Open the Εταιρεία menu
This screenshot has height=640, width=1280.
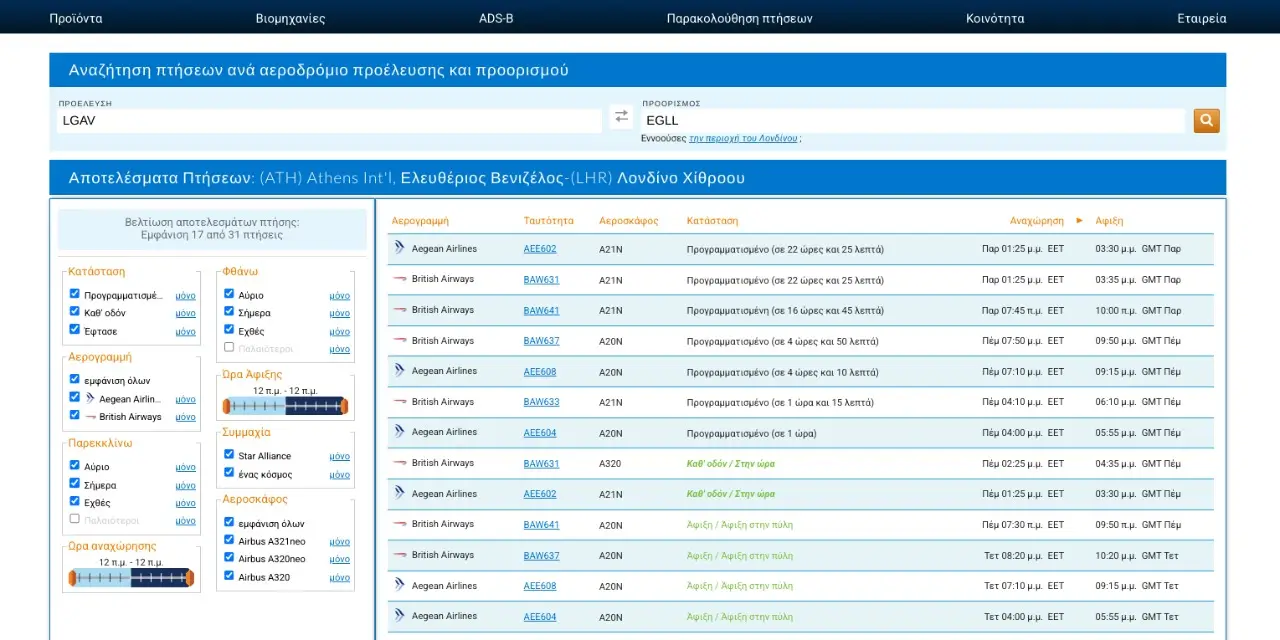tap(1202, 18)
